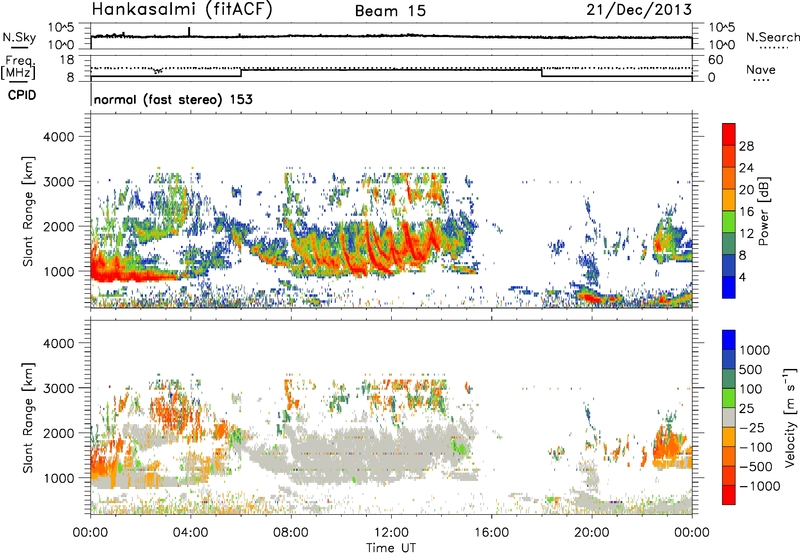Select the 'N.Sky' legend label
Screen dimensions: 800x554
(x=19, y=37)
